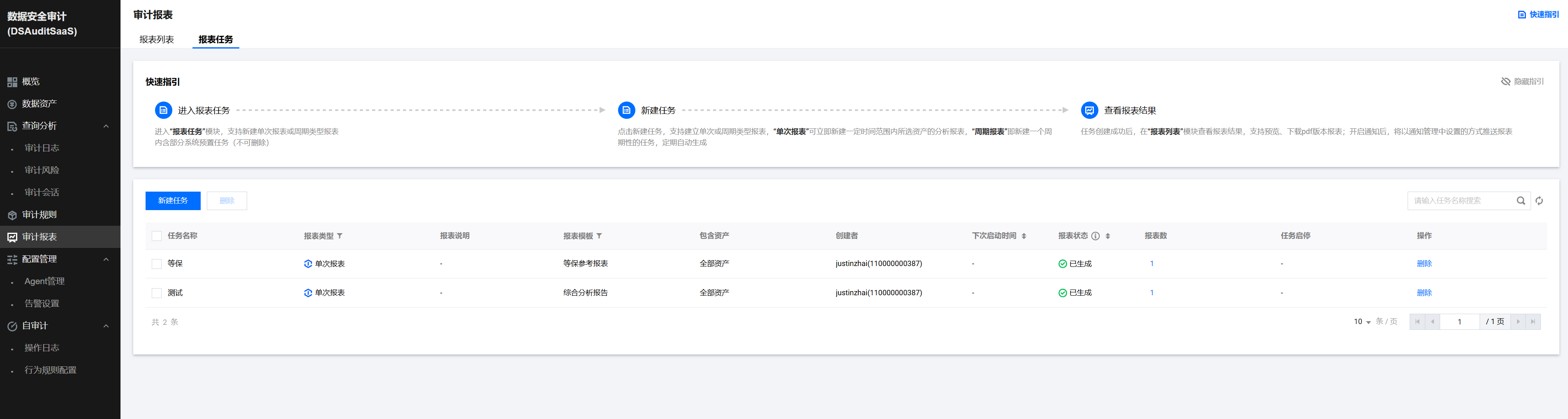The width and height of the screenshot is (1568, 419).
Task: Go to the last page arrow
Action: [x=1533, y=322]
